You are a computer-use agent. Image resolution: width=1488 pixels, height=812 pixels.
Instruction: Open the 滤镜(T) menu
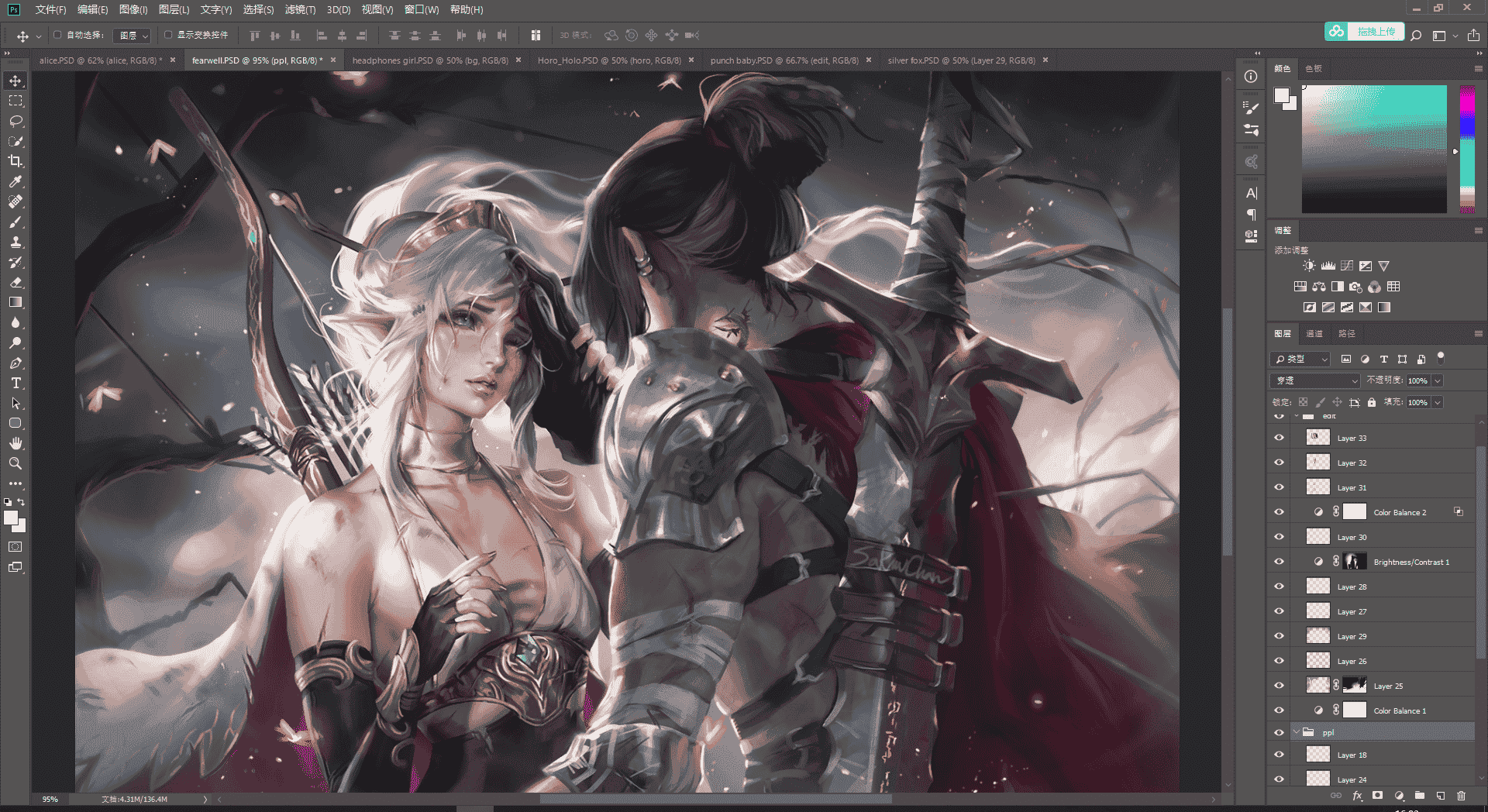[300, 9]
